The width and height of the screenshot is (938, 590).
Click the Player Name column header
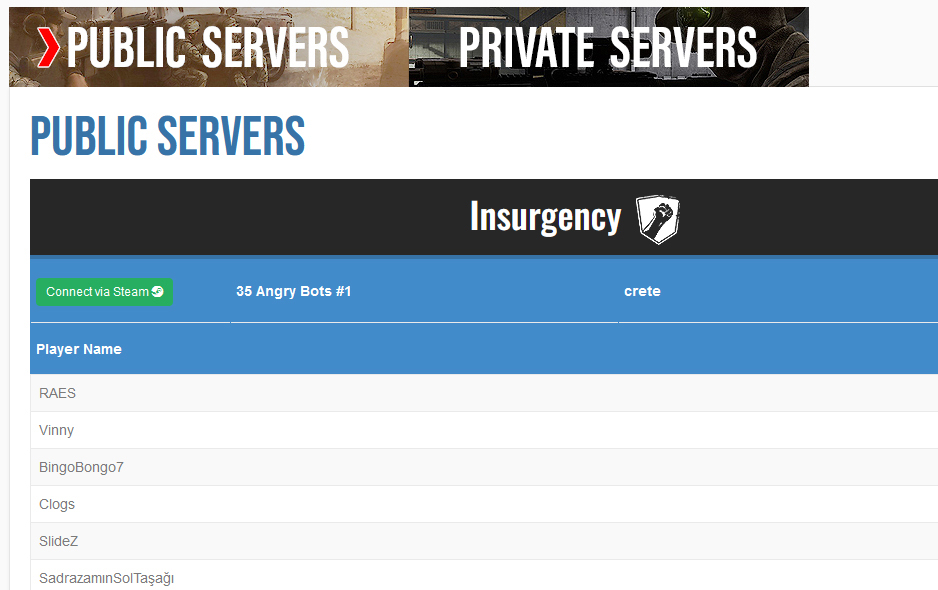79,349
